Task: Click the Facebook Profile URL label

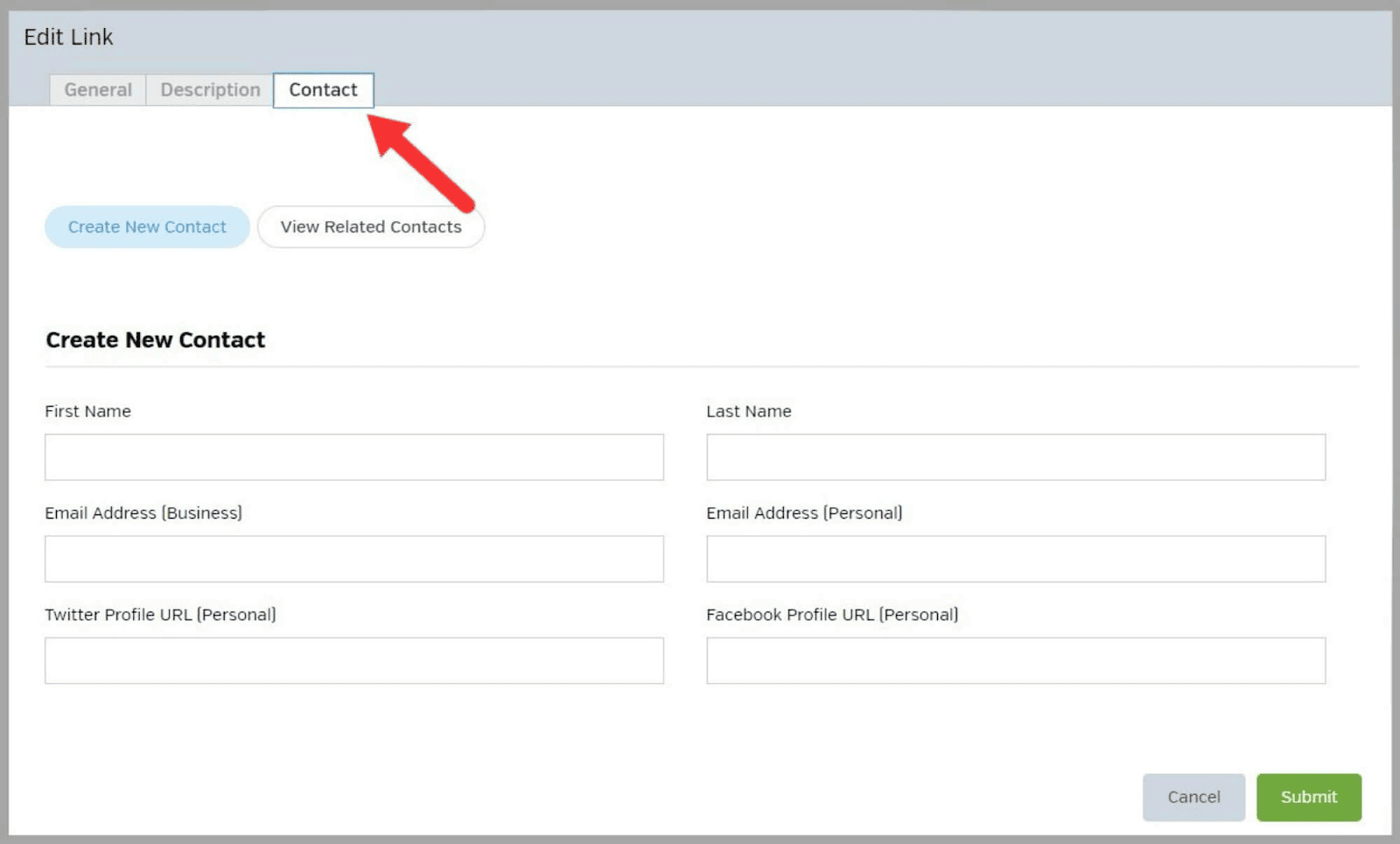Action: pyautogui.click(x=832, y=614)
